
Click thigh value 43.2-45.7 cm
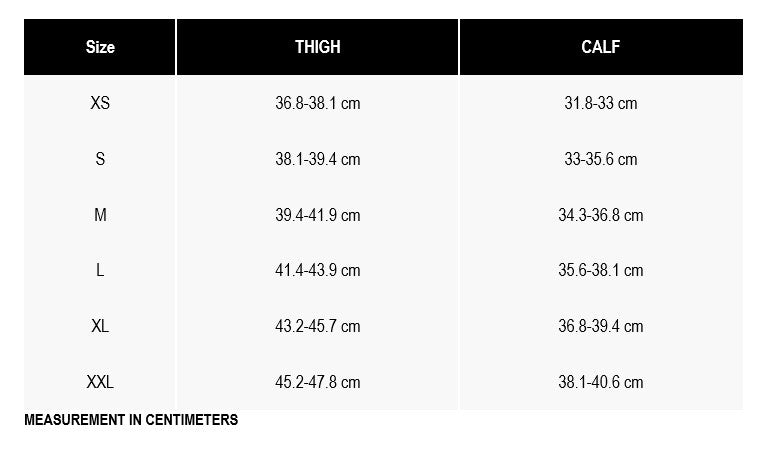[317, 326]
